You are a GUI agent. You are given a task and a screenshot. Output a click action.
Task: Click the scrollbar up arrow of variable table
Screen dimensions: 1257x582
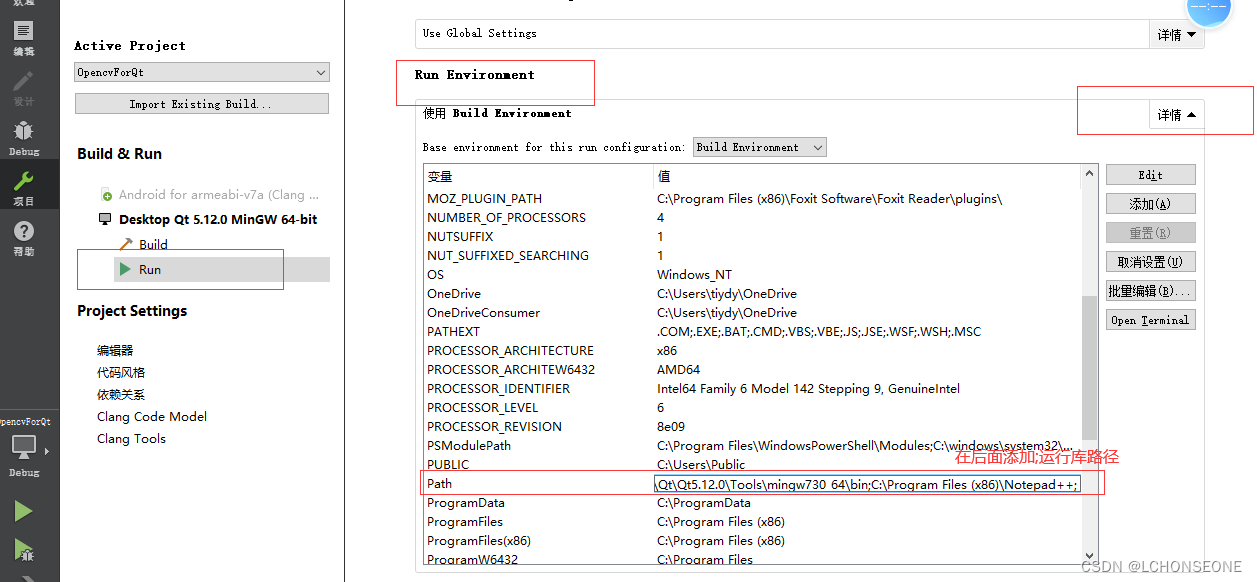coord(1089,175)
